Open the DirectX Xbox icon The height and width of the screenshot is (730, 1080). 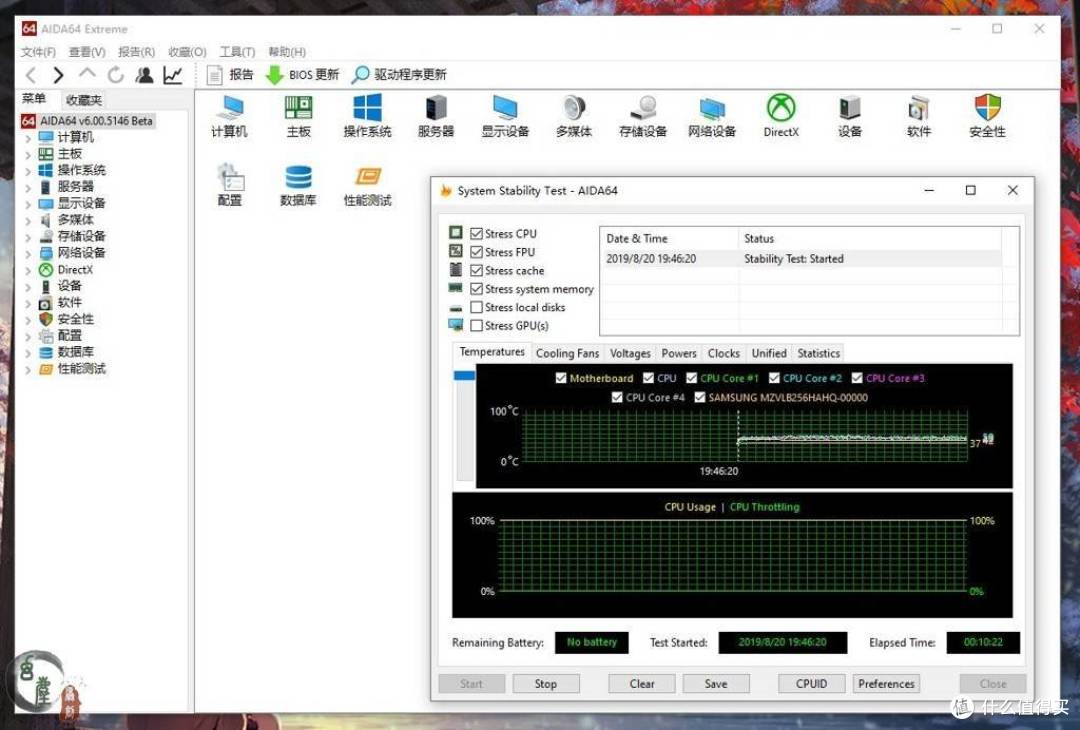click(780, 108)
